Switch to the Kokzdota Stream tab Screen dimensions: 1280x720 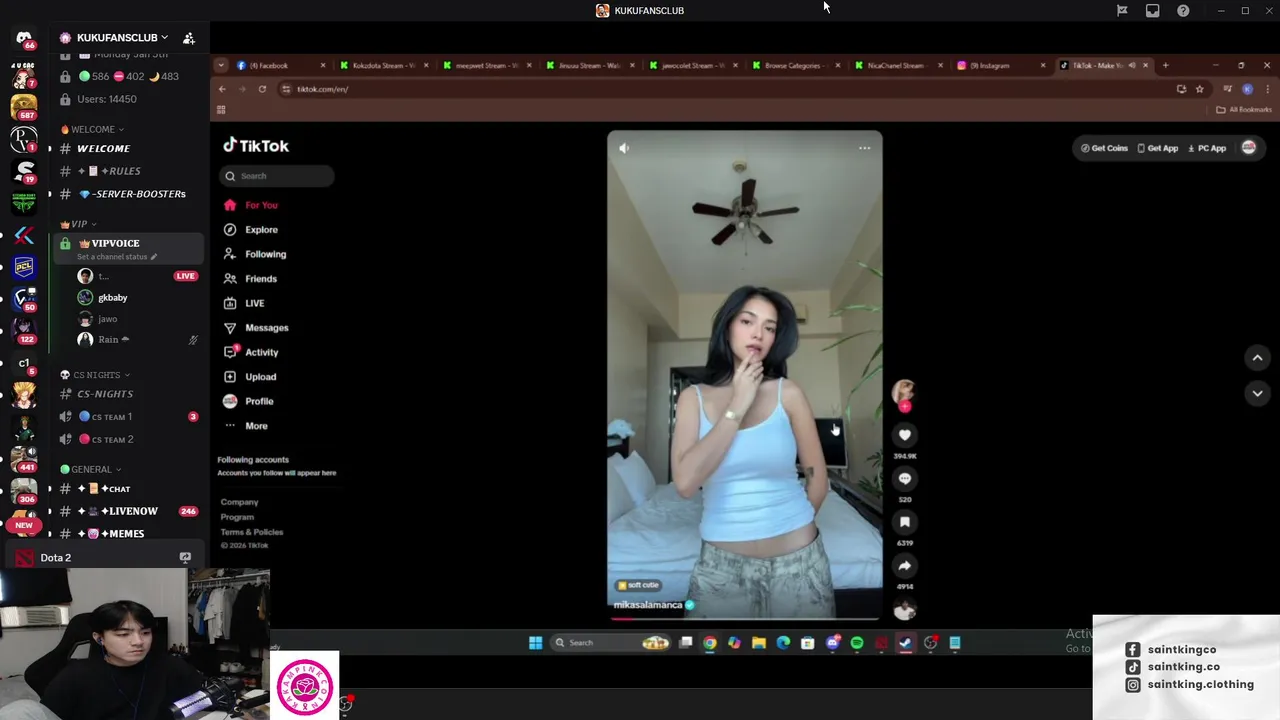[x=383, y=66]
